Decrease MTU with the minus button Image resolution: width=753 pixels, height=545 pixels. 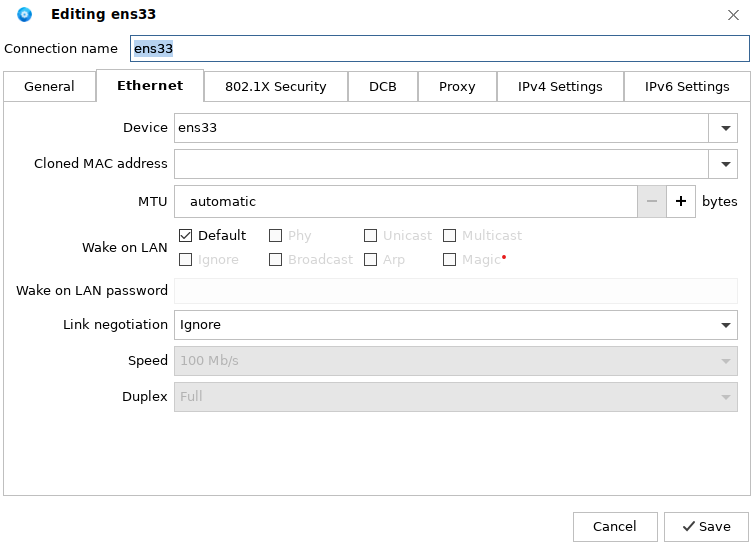pos(652,201)
